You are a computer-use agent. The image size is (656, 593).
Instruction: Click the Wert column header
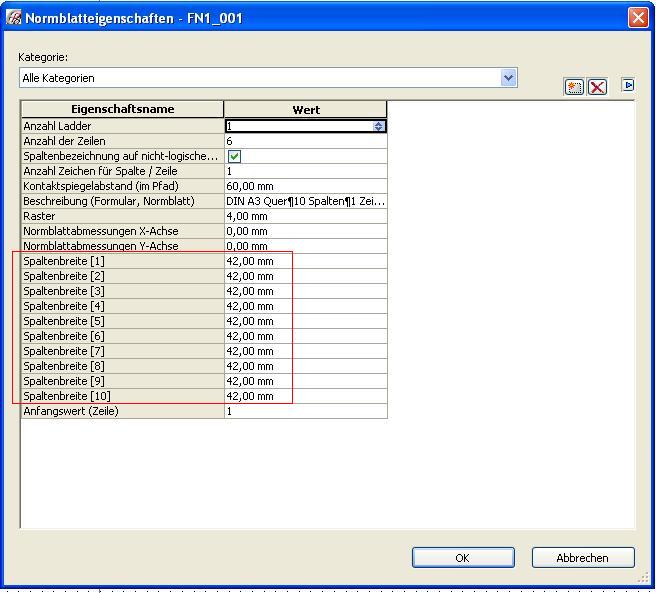pos(305,110)
